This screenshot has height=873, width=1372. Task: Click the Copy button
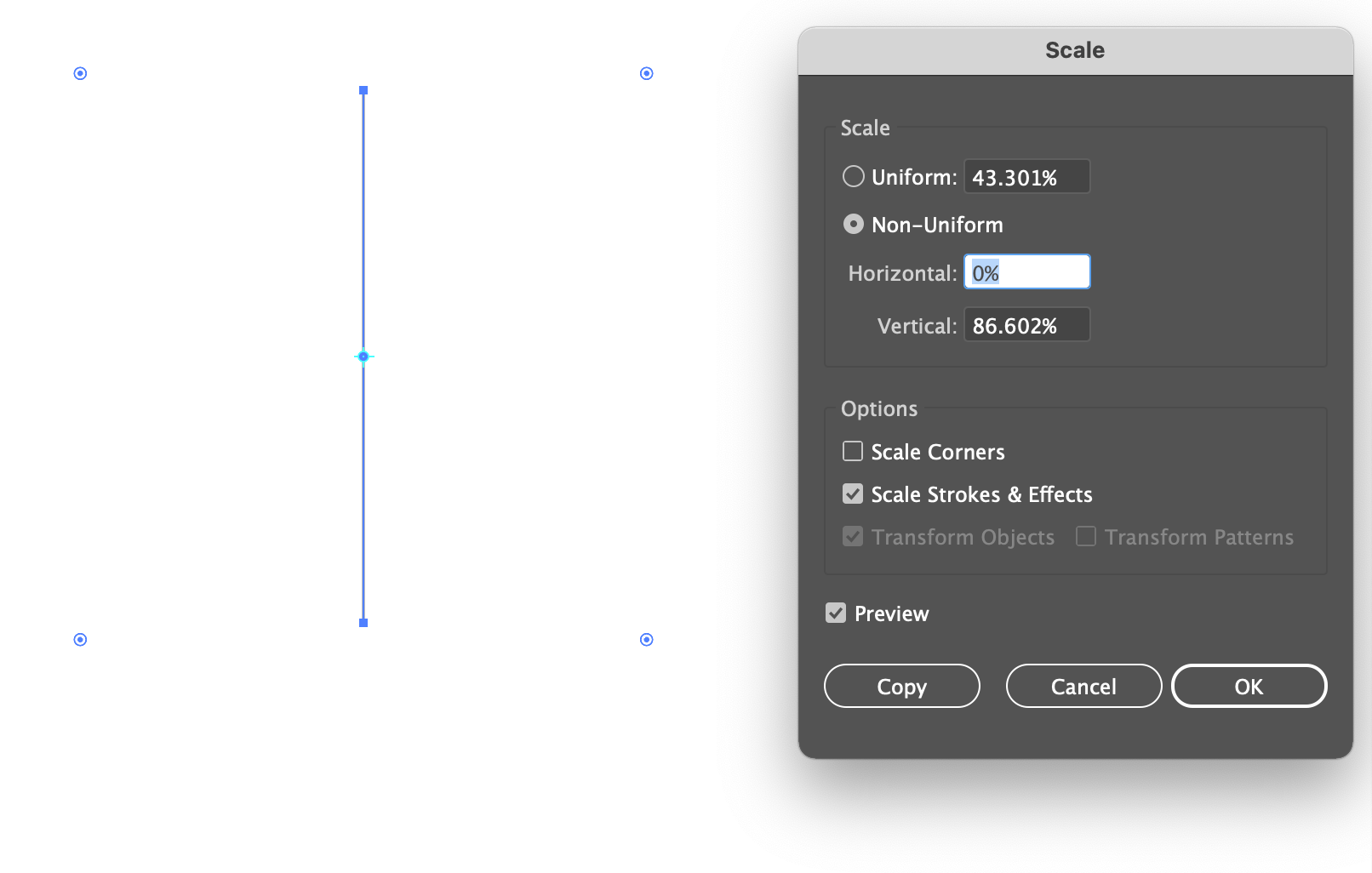(901, 686)
